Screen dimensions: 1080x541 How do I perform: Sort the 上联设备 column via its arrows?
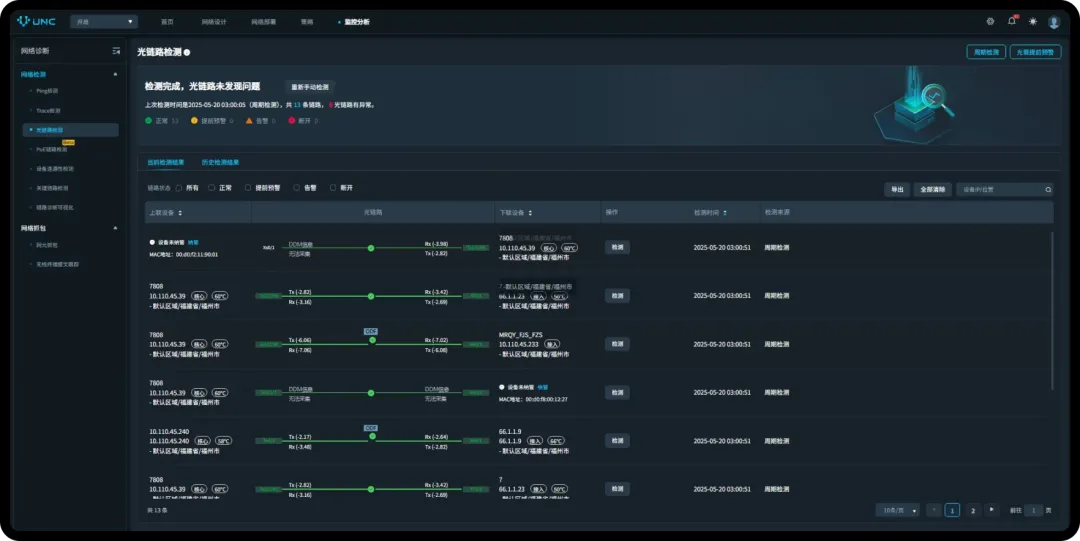click(180, 213)
